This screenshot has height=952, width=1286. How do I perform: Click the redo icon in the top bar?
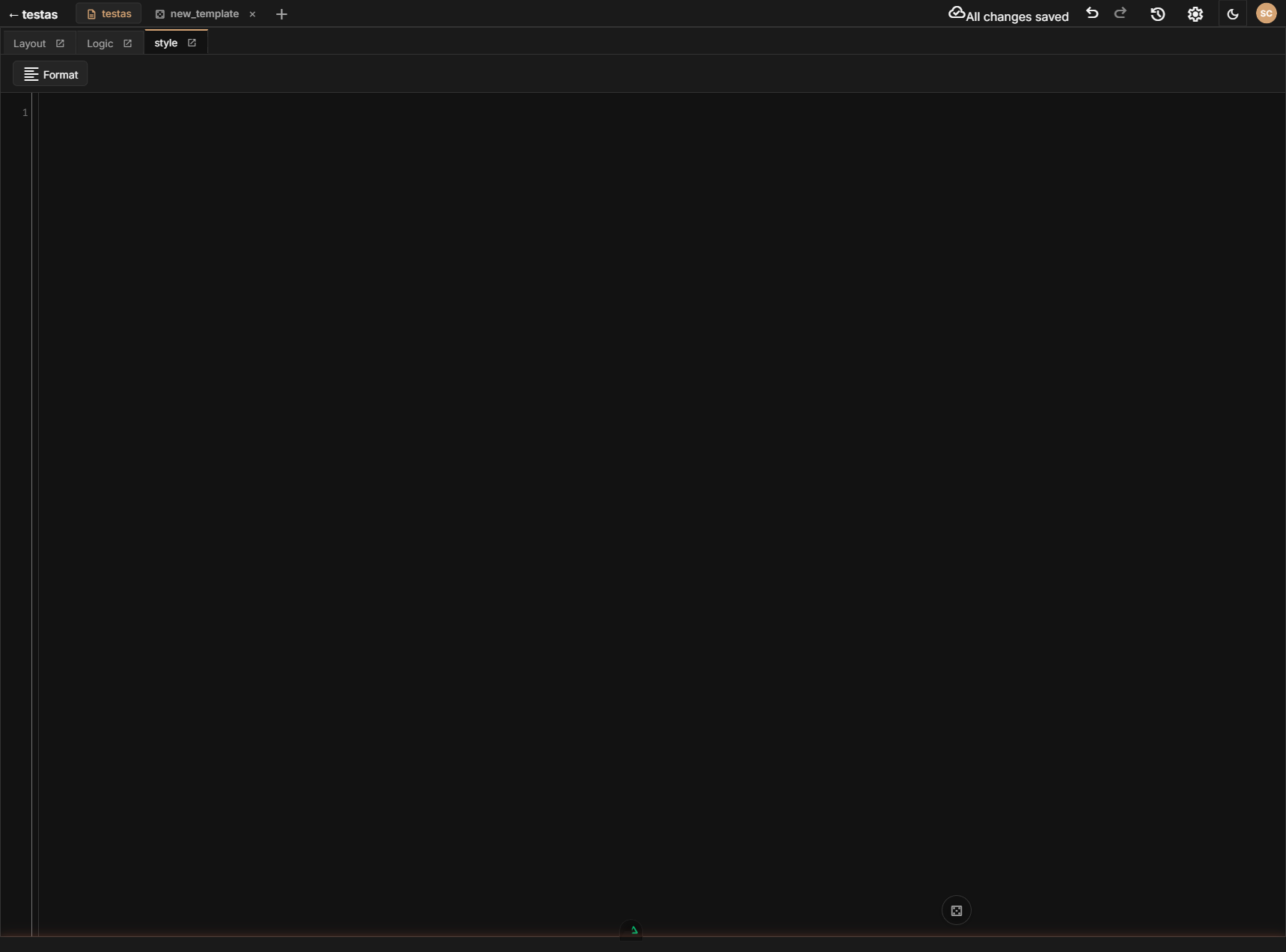coord(1121,13)
